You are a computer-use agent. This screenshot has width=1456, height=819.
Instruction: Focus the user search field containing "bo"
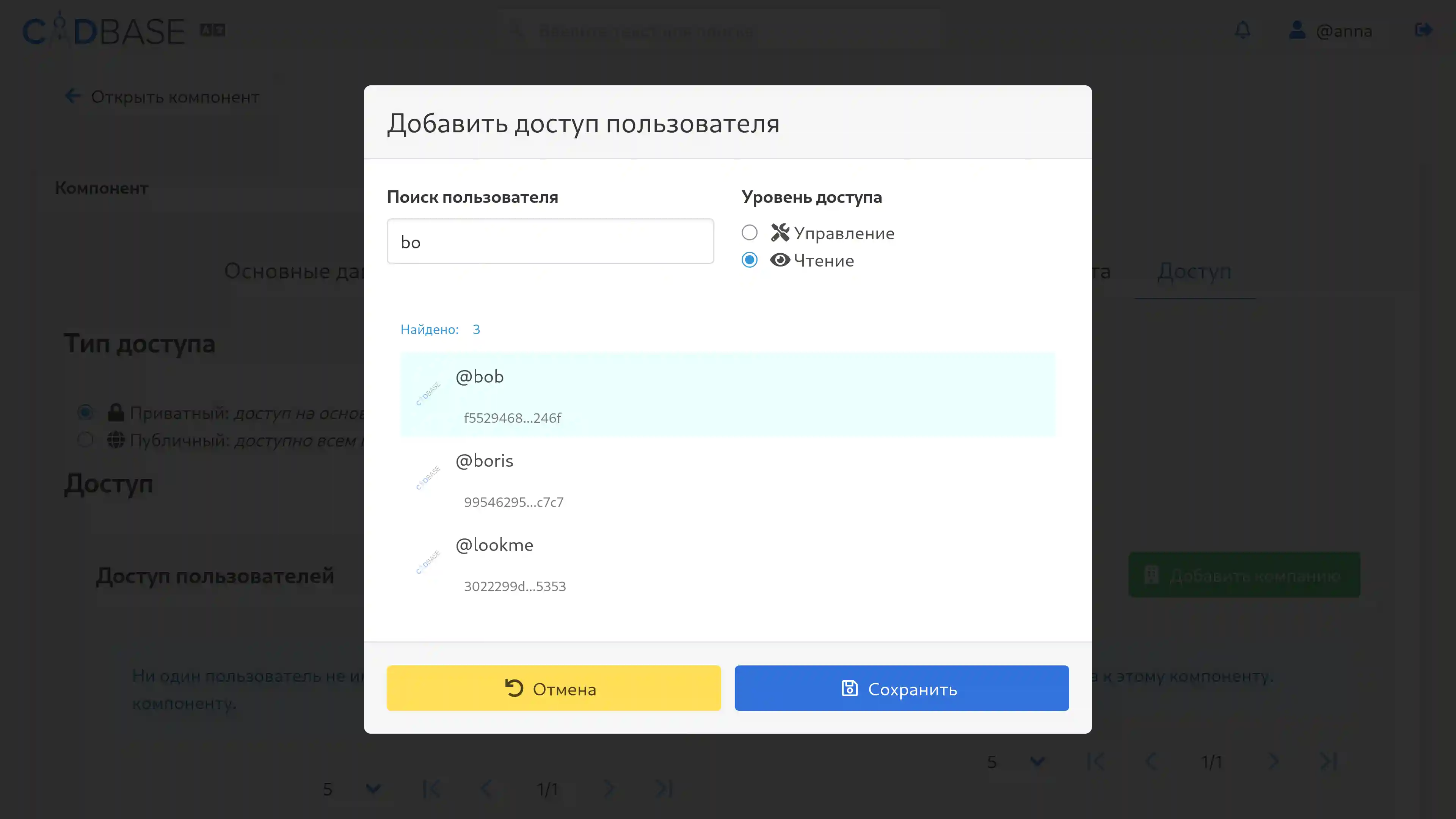pyautogui.click(x=550, y=242)
